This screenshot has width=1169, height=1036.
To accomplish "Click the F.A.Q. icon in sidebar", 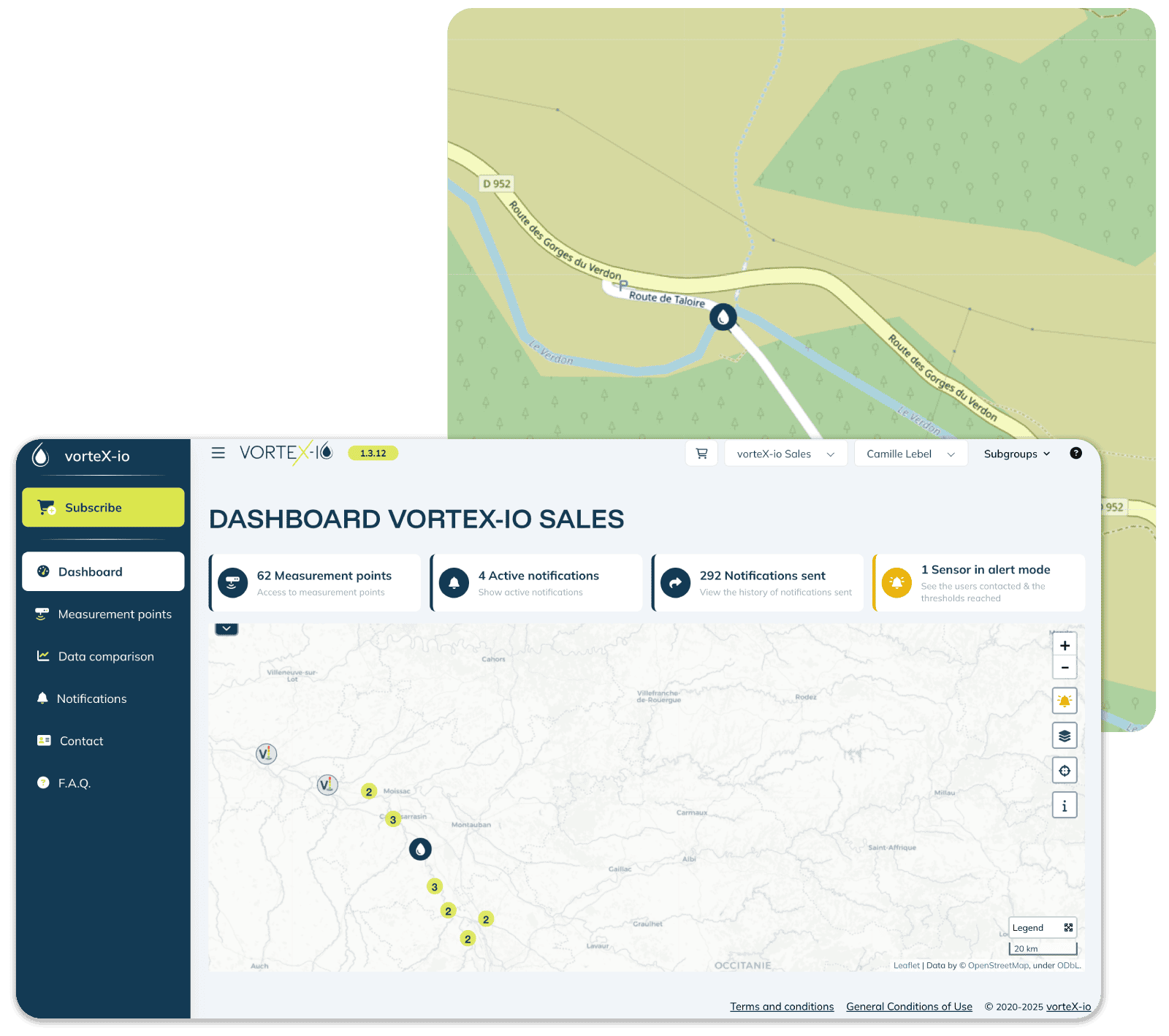I will pyautogui.click(x=43, y=782).
